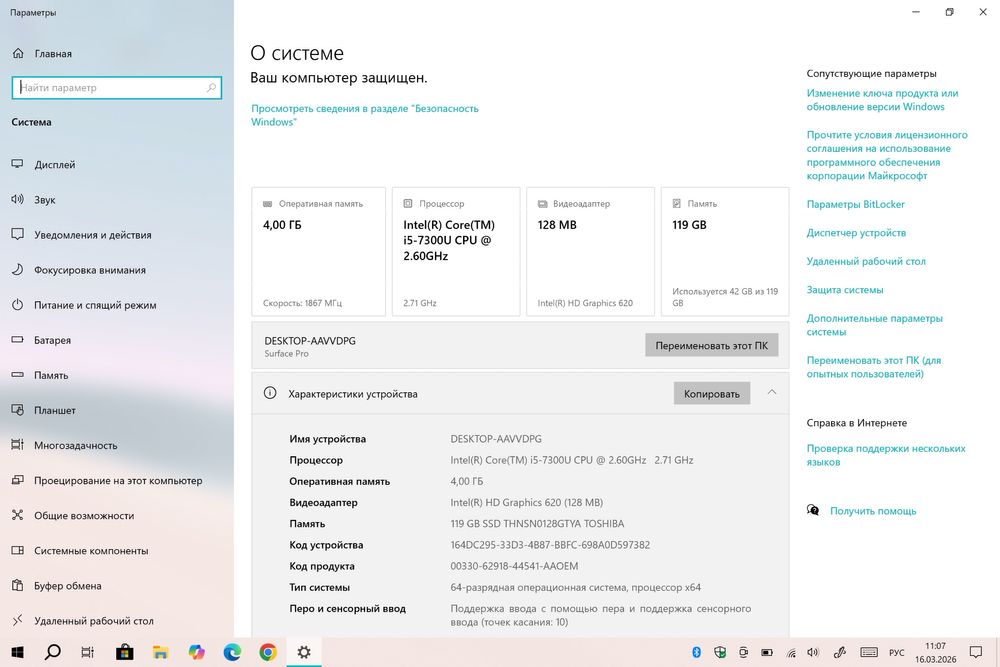Click the battery tray icon
This screenshot has width=1000, height=667.
pos(767,652)
